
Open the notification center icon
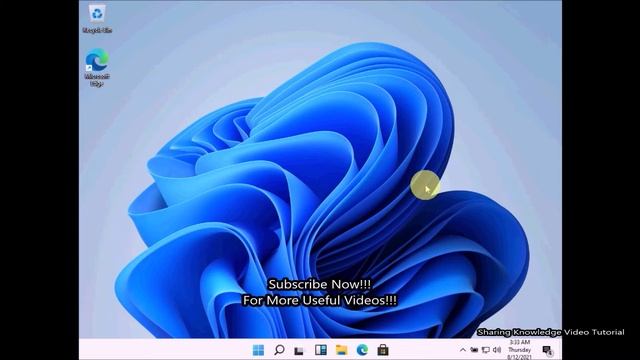548,350
